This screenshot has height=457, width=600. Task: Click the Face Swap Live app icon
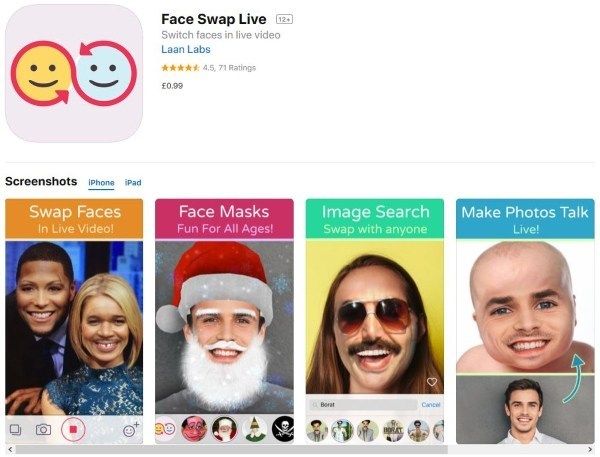click(74, 73)
